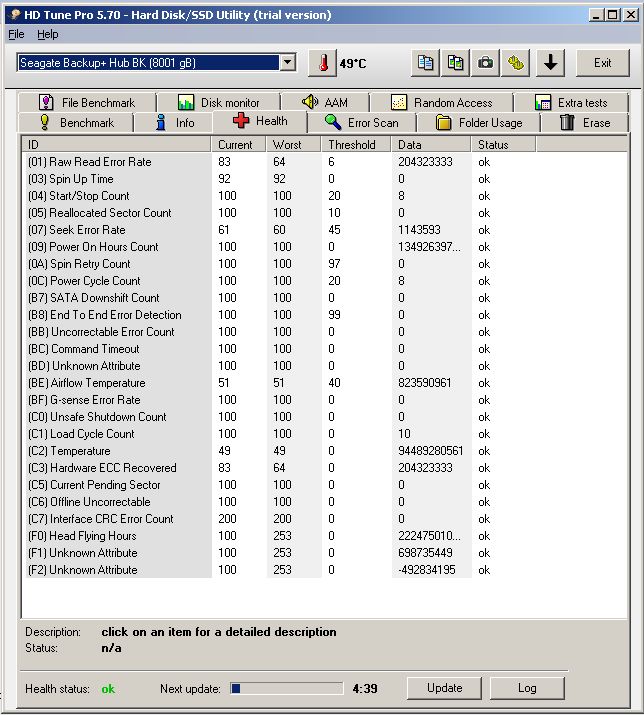Switch to the Benchmark tab
Screen dimensions: 644x715
76,123
